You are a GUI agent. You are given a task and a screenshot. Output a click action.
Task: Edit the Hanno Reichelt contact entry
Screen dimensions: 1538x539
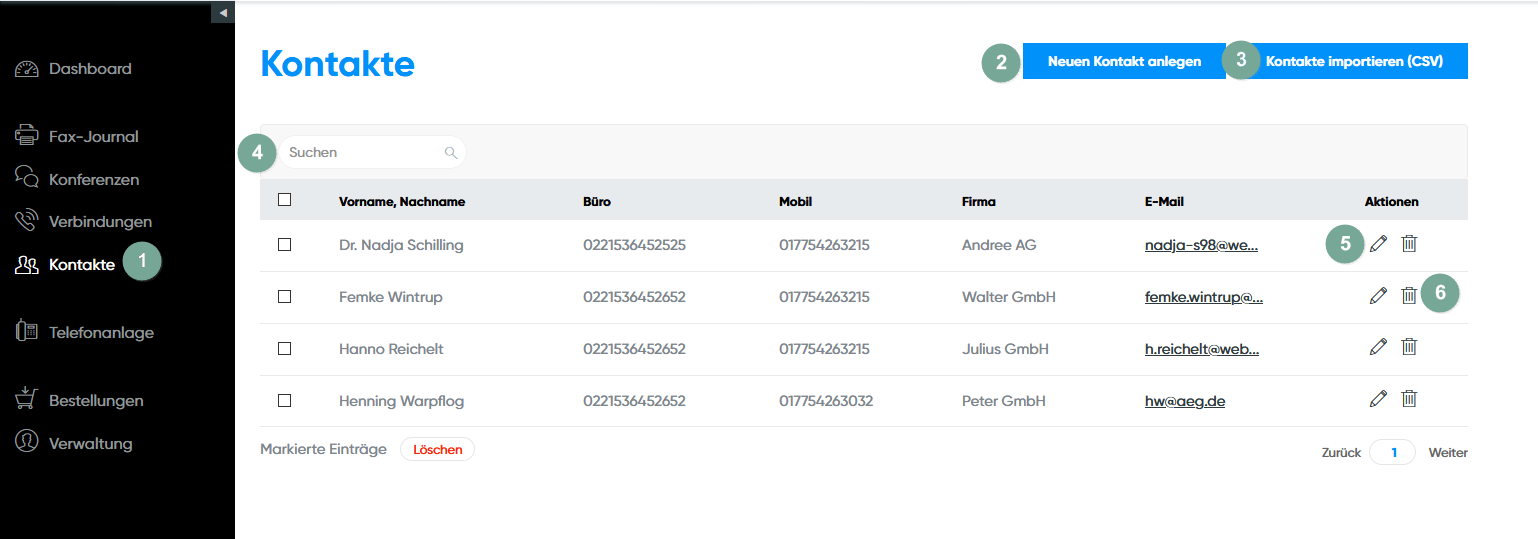[1378, 347]
